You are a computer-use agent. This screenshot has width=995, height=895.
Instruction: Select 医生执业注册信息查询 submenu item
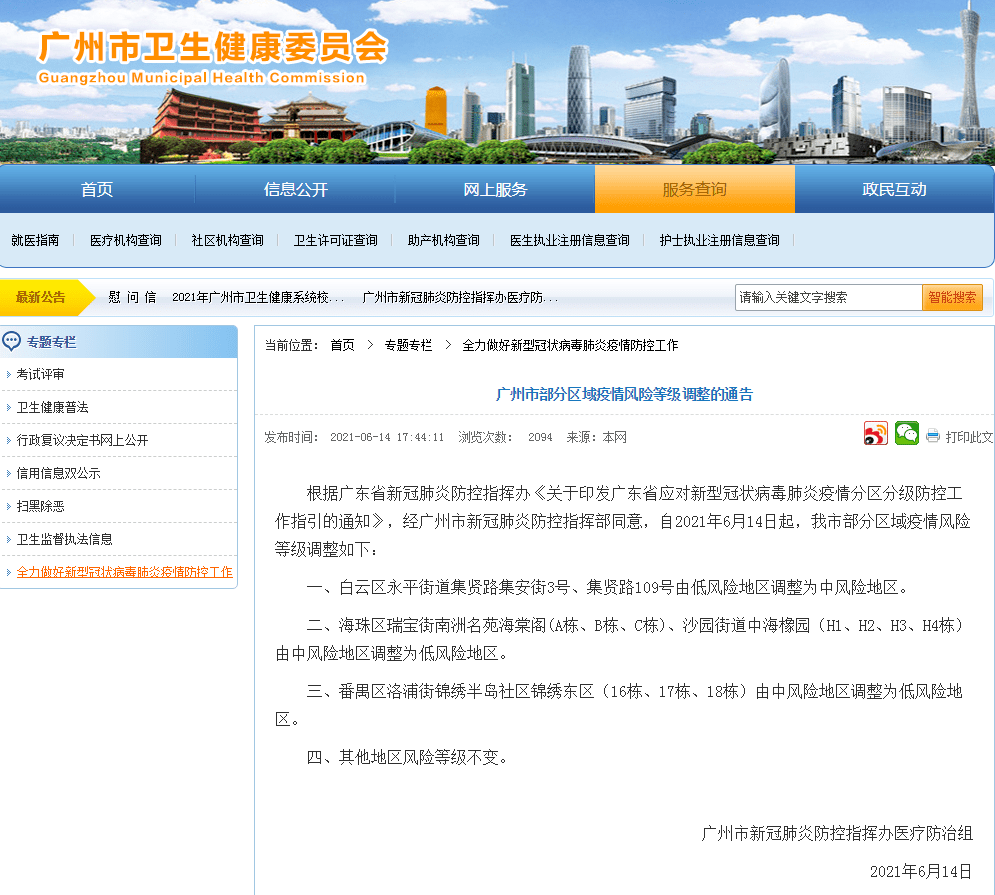click(x=569, y=241)
